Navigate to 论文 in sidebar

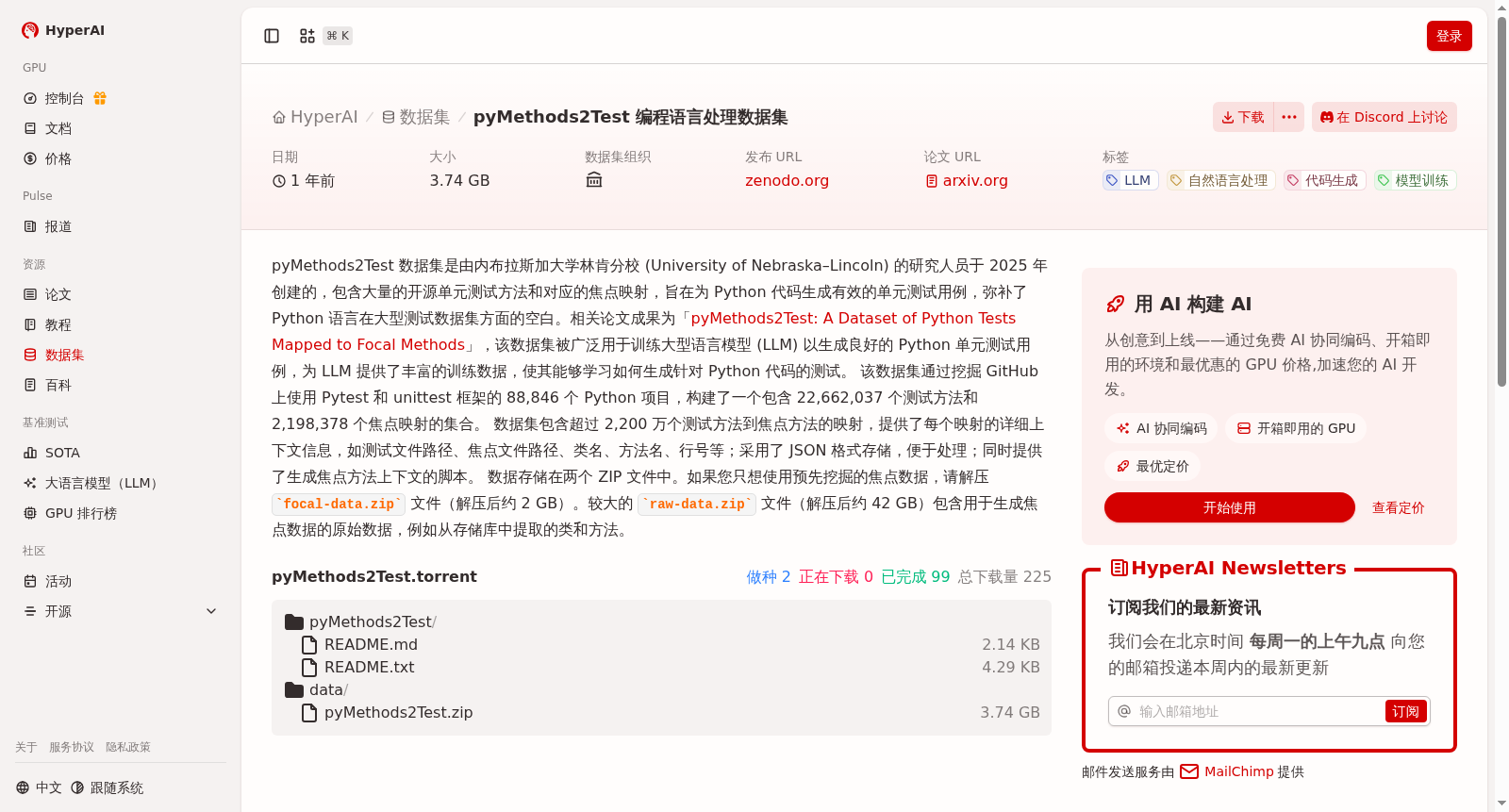(58, 294)
